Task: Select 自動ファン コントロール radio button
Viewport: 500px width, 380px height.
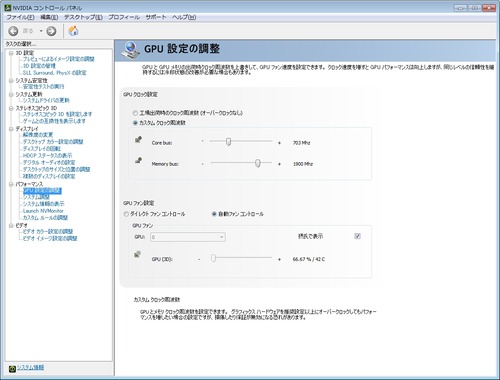Action: [x=214, y=214]
